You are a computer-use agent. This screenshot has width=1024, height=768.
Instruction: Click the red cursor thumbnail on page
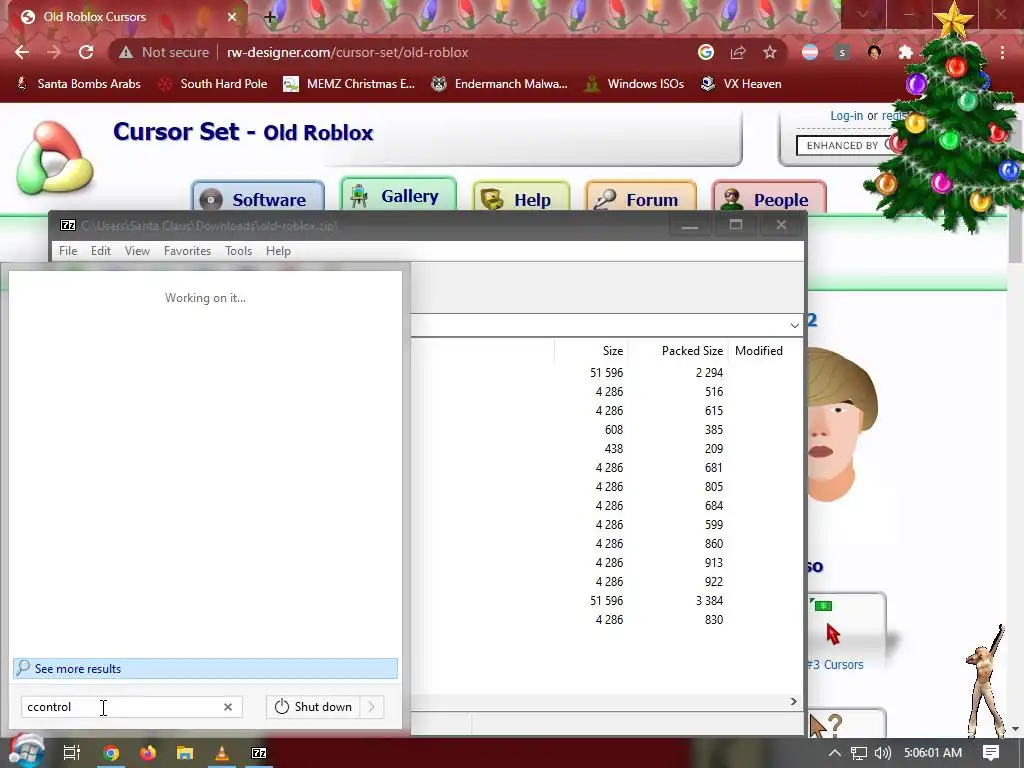(x=833, y=633)
